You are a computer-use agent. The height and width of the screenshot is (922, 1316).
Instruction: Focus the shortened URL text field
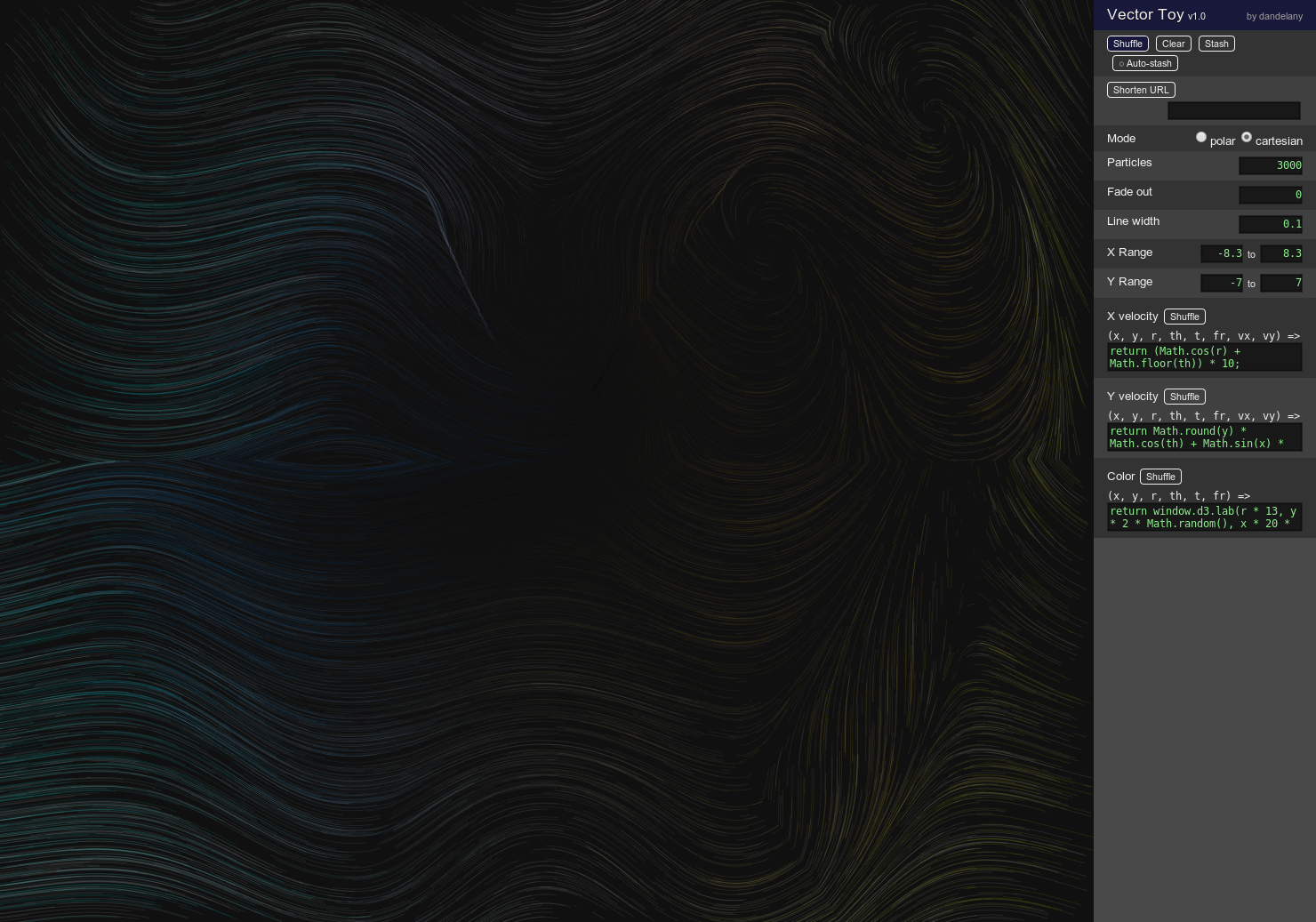pyautogui.click(x=1234, y=111)
